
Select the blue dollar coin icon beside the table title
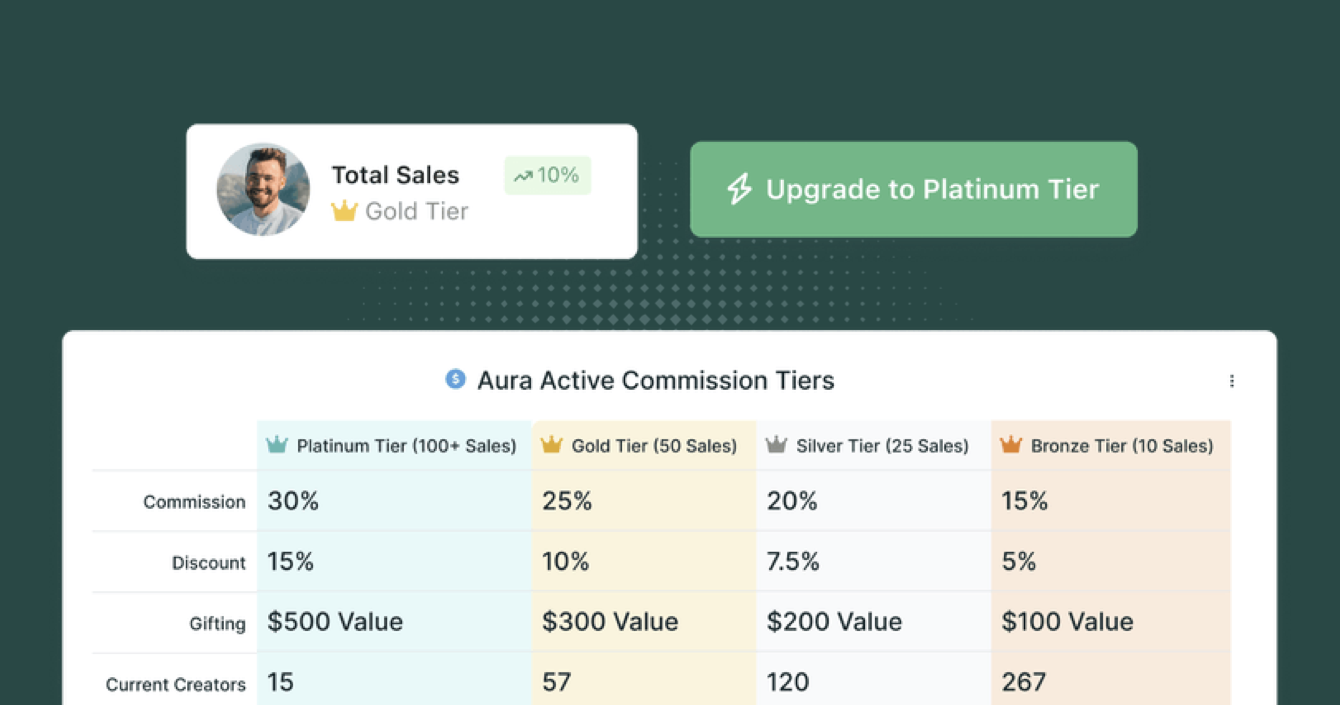(455, 380)
